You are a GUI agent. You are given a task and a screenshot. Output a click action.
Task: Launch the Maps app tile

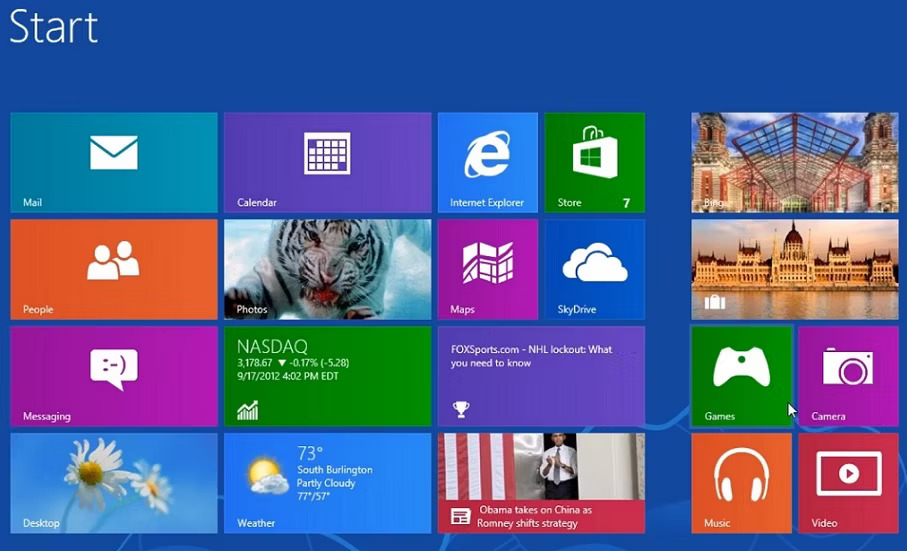pos(487,269)
